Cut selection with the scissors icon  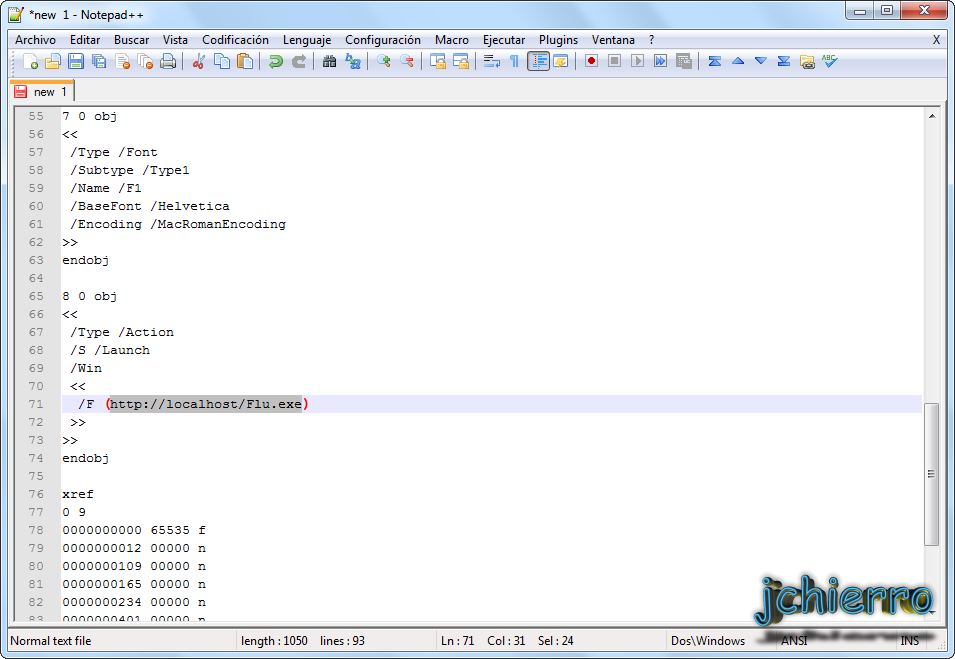(199, 62)
